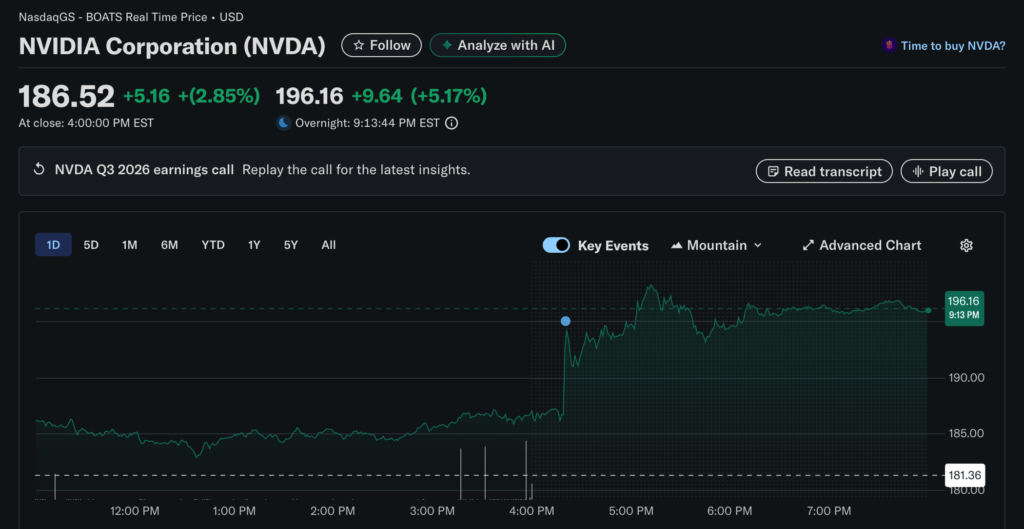Click the overnight moon icon
This screenshot has width=1024, height=529.
click(284, 123)
